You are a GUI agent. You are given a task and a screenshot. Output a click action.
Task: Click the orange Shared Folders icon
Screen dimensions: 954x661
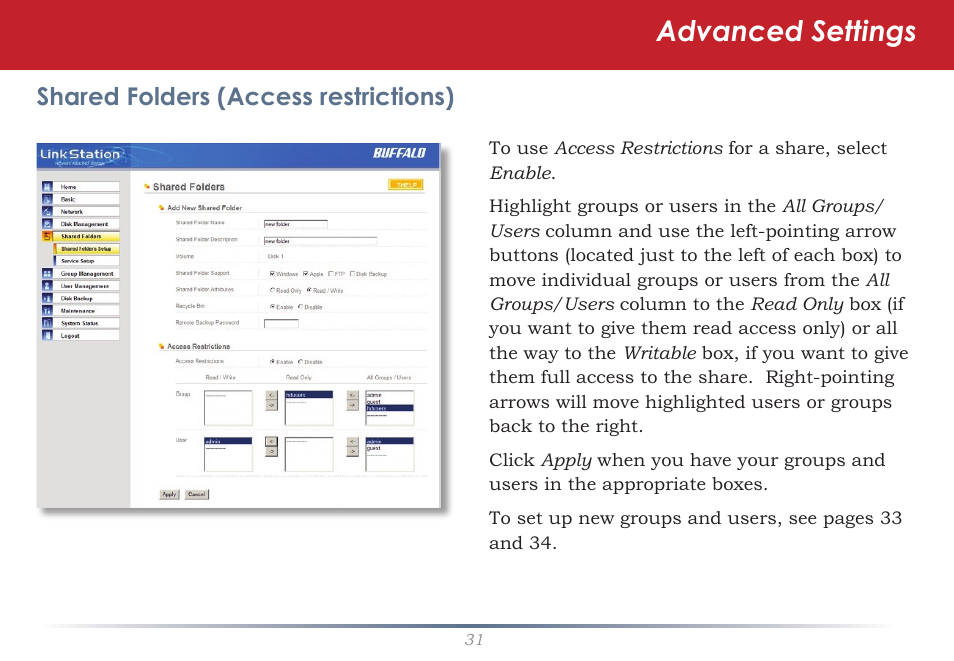[x=47, y=236]
